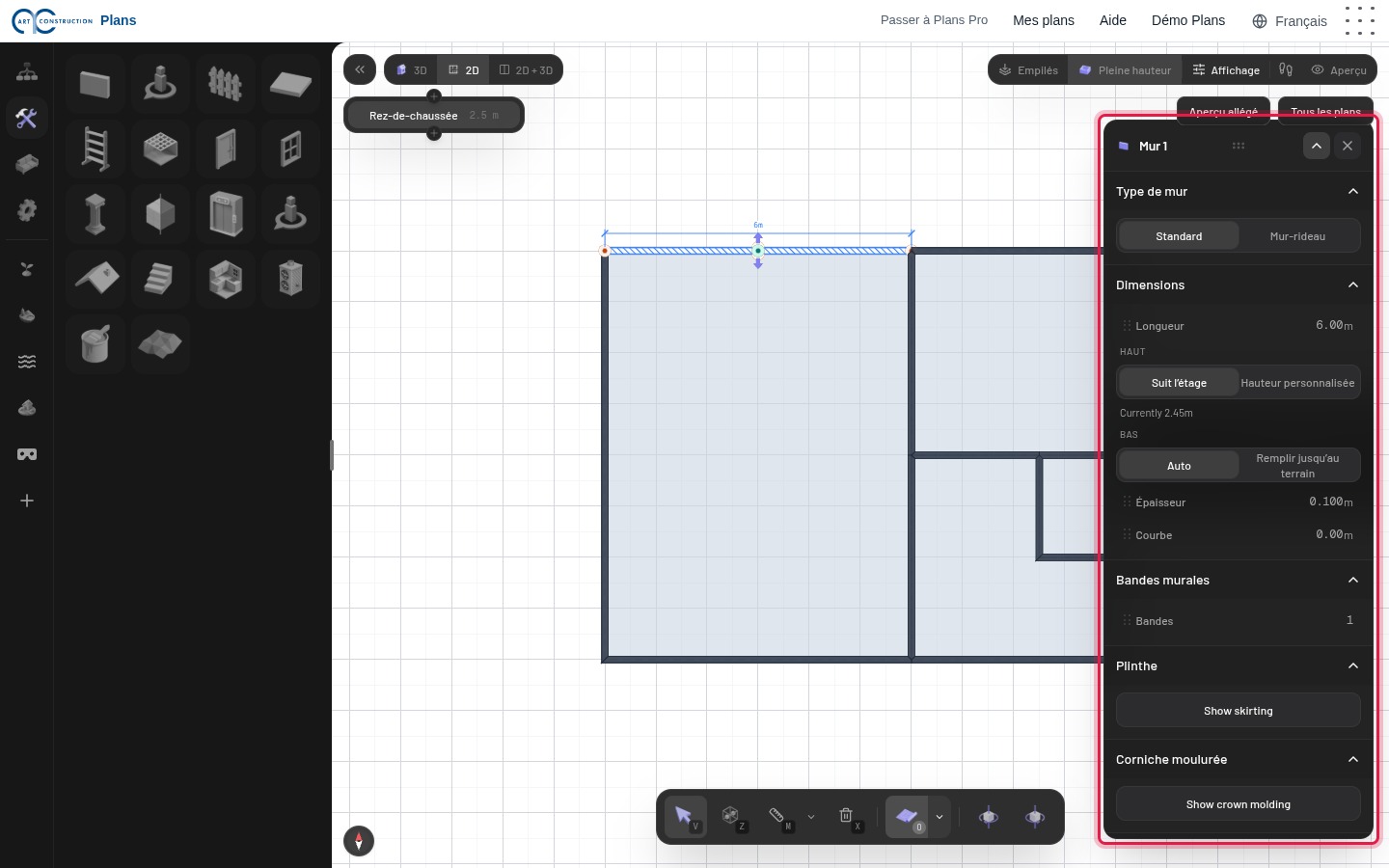The image size is (1389, 868).
Task: Choose the fence element
Action: tap(226, 85)
